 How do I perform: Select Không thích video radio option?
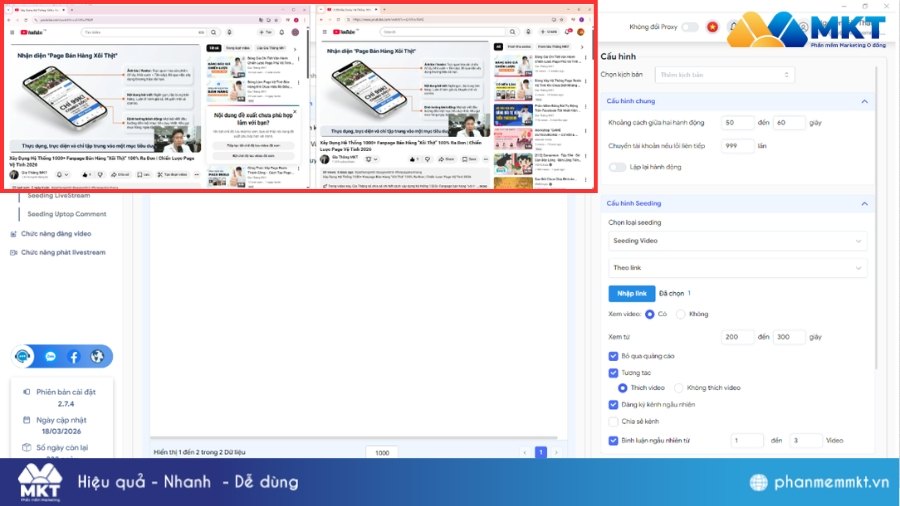coord(678,388)
